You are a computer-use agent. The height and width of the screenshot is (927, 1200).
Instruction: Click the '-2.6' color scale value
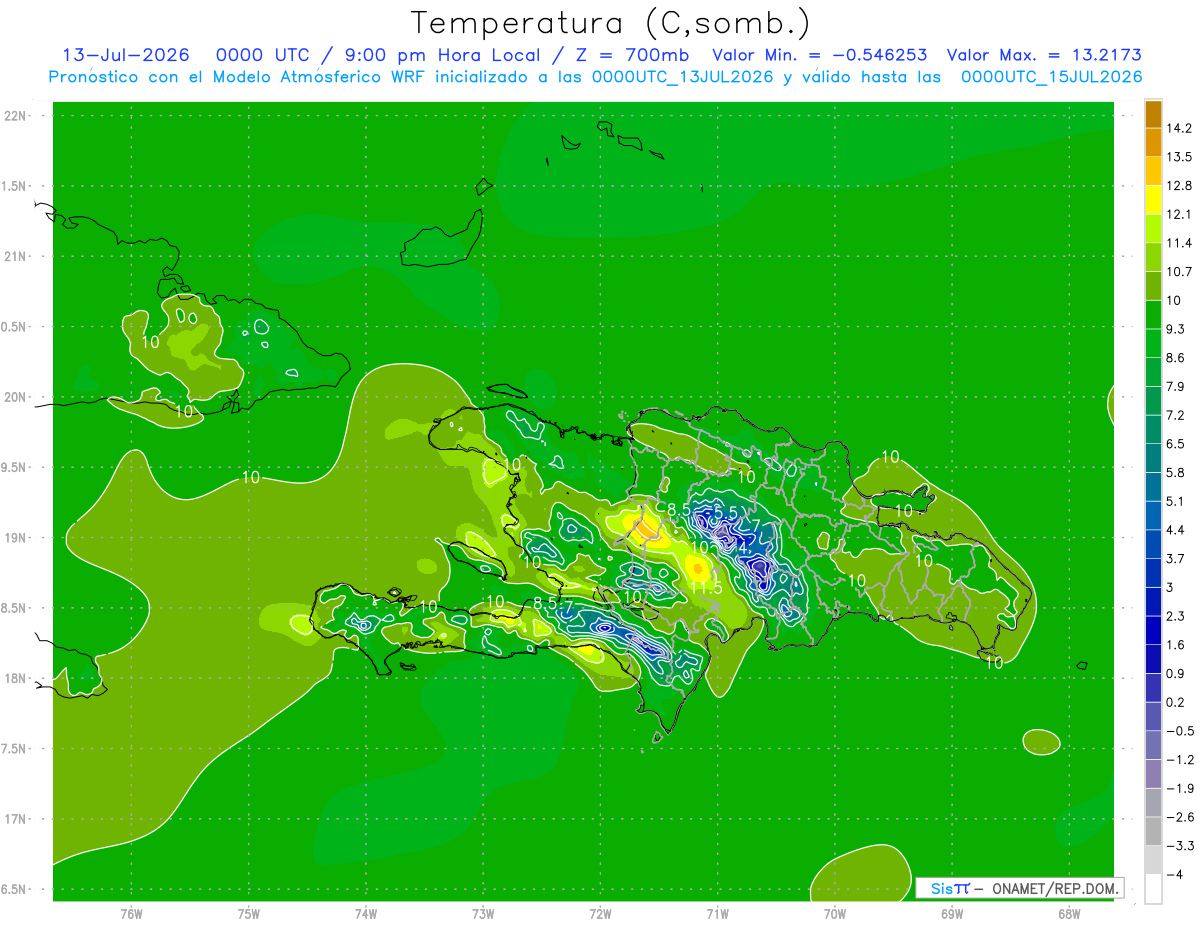1179,817
